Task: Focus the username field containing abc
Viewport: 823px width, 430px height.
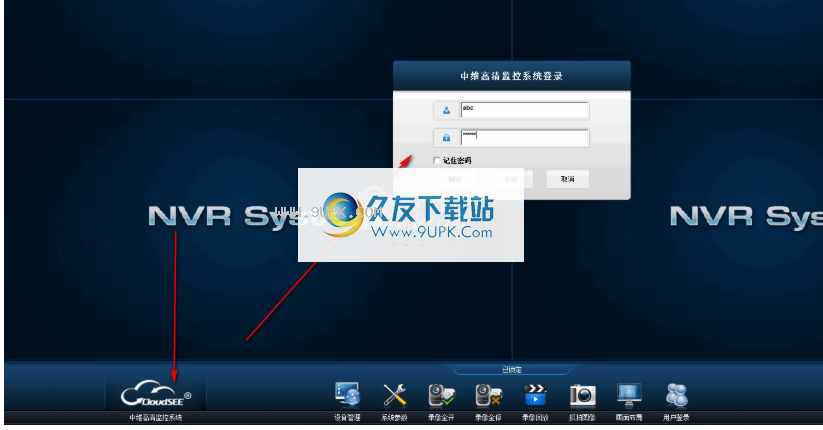Action: [524, 110]
